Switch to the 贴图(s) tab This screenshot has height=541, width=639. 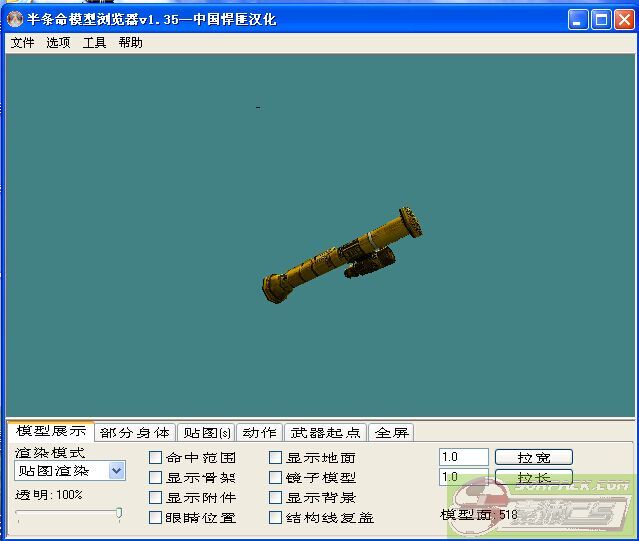(x=207, y=433)
